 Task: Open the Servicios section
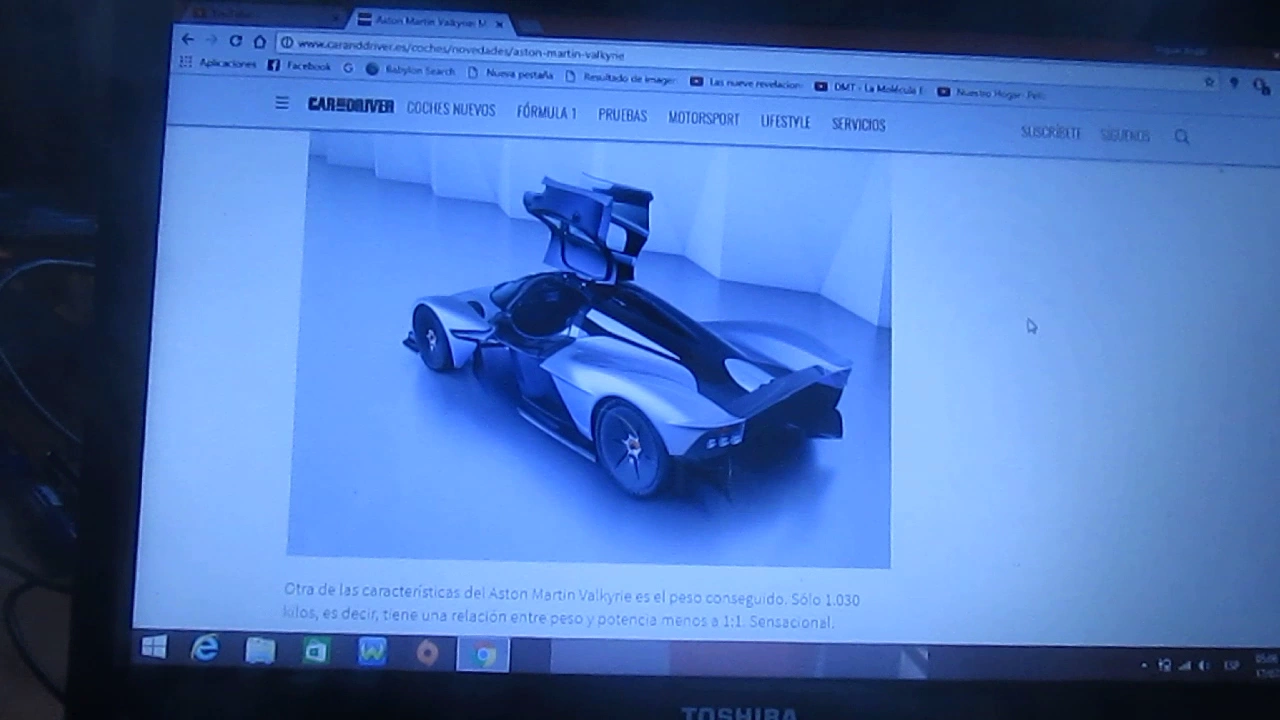858,125
